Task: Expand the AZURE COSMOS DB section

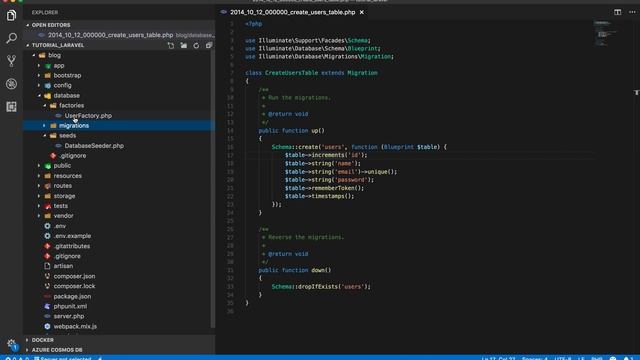Action: point(57,350)
